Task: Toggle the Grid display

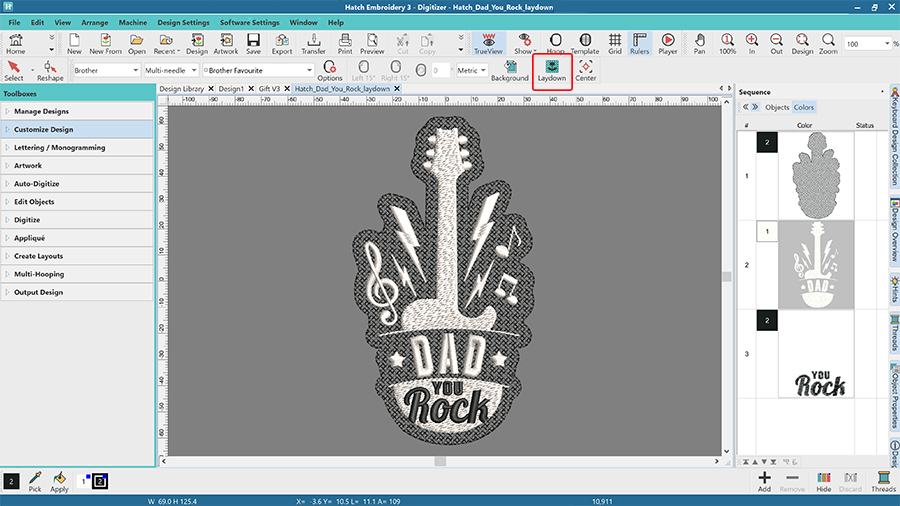Action: pos(615,43)
